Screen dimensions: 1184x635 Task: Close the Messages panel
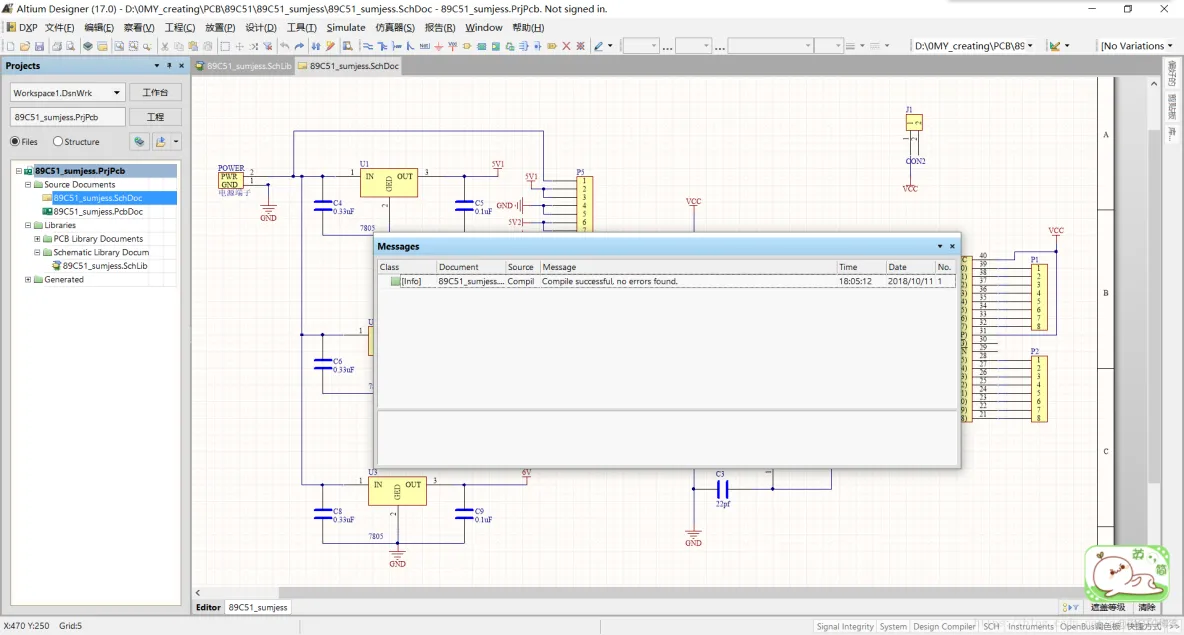point(952,246)
